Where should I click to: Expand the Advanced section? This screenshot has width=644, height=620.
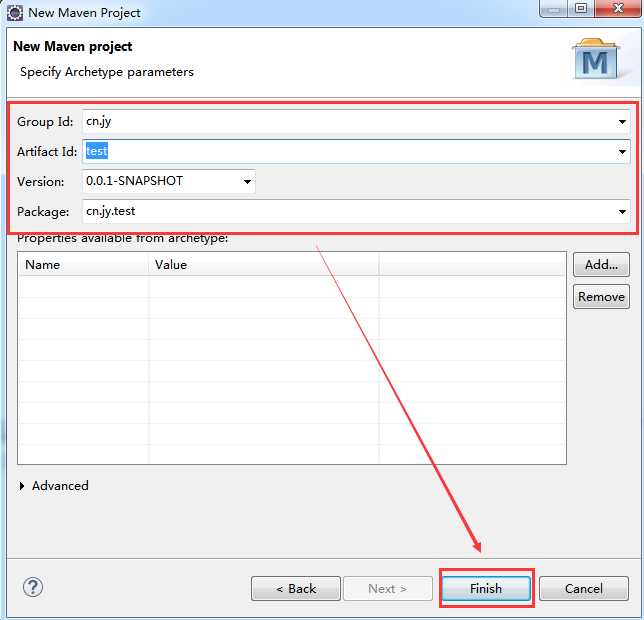click(x=22, y=486)
